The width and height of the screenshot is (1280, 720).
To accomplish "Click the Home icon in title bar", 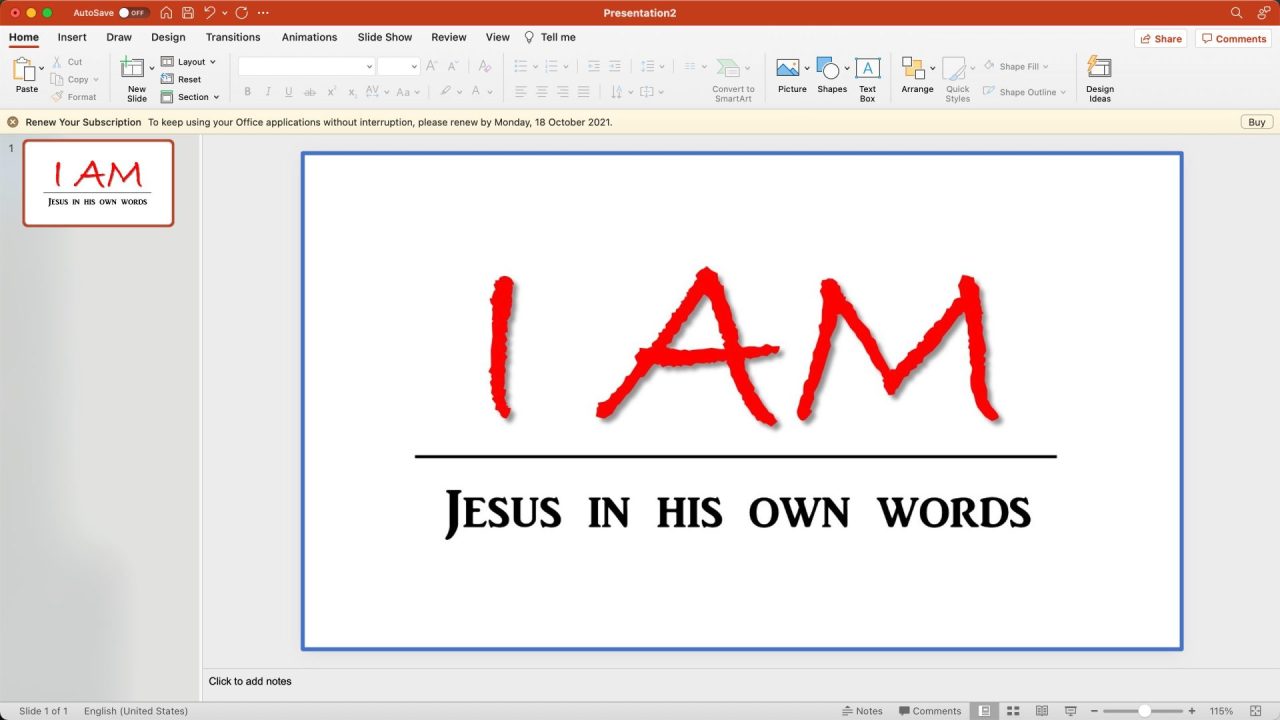I will [166, 13].
